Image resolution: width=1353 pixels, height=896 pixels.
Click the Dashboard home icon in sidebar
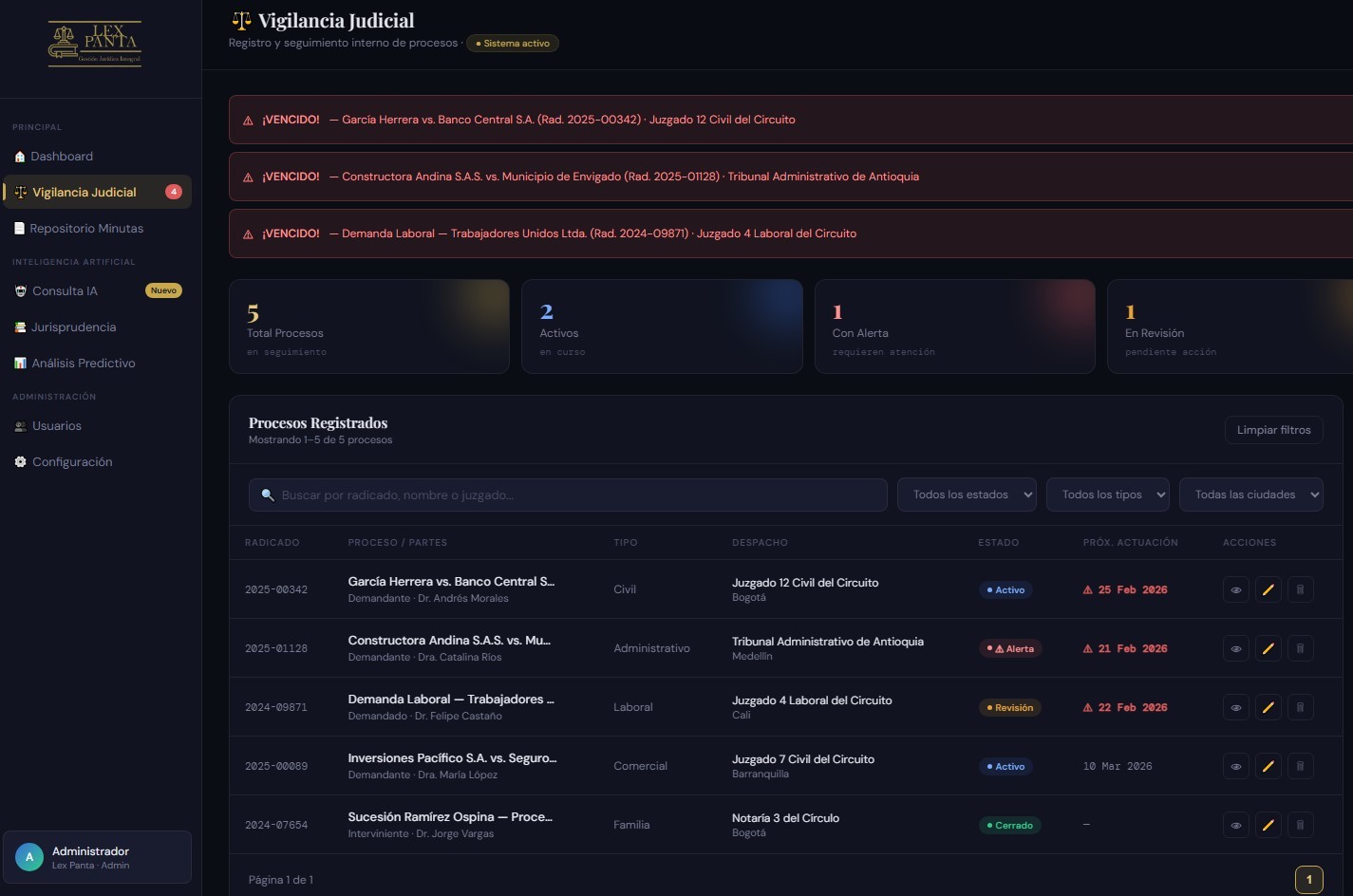pos(20,157)
